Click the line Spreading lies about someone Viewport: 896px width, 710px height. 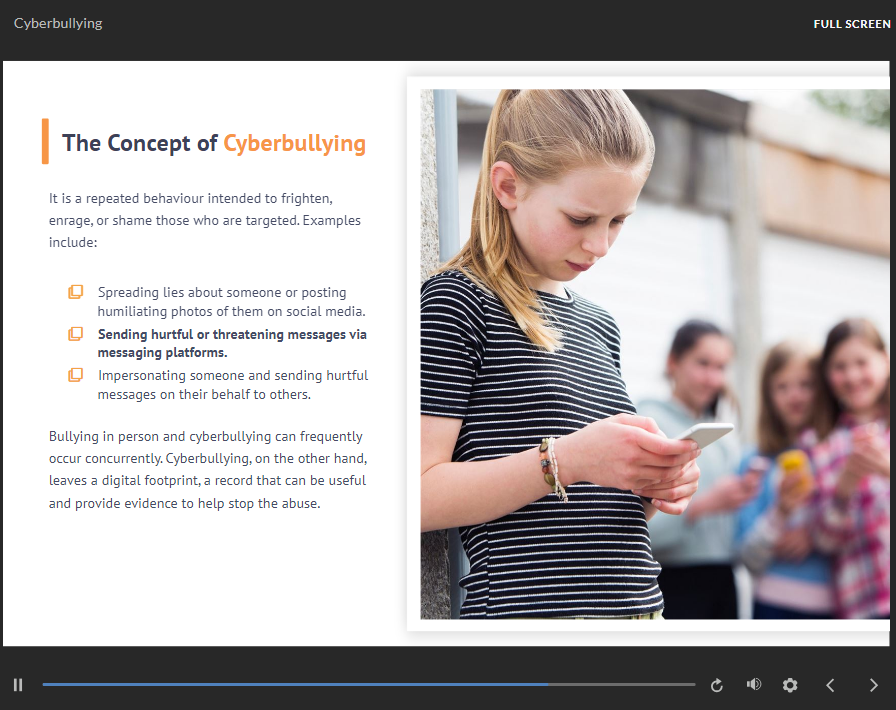(231, 301)
